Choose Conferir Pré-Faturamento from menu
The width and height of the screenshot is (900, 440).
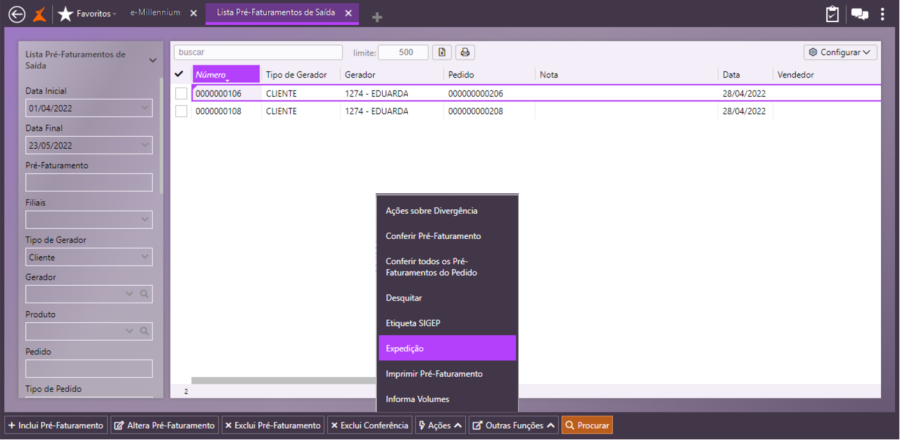point(448,236)
